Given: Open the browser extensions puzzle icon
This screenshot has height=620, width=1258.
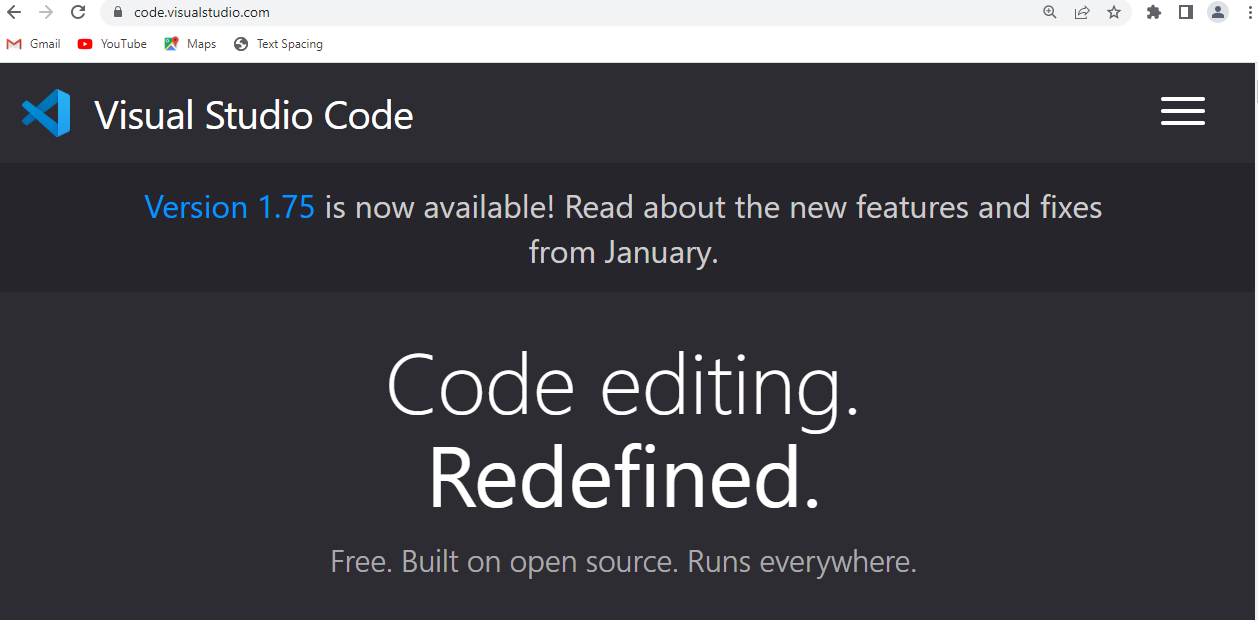Looking at the screenshot, I should (1153, 12).
